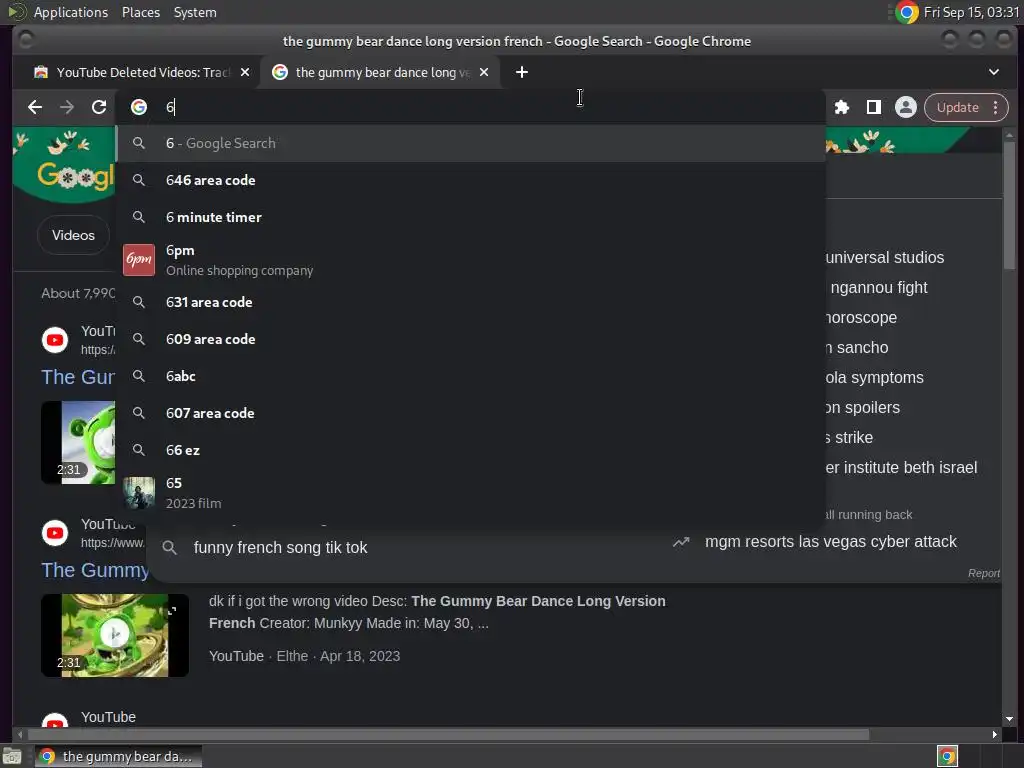Screen dimensions: 1024x768
Task: Open the Chrome profile avatar
Action: coord(906,107)
